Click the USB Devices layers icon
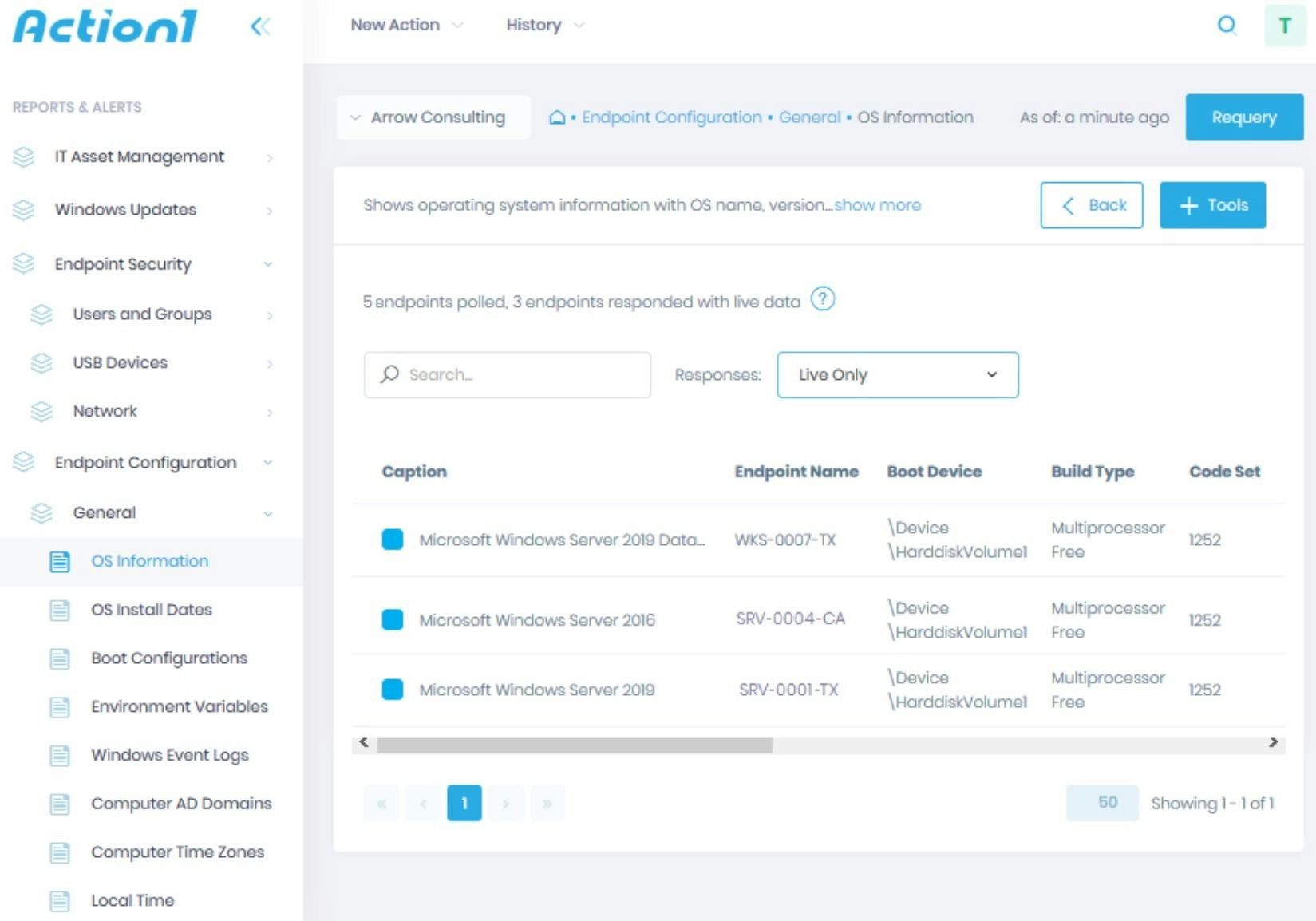1316x921 pixels. [41, 363]
